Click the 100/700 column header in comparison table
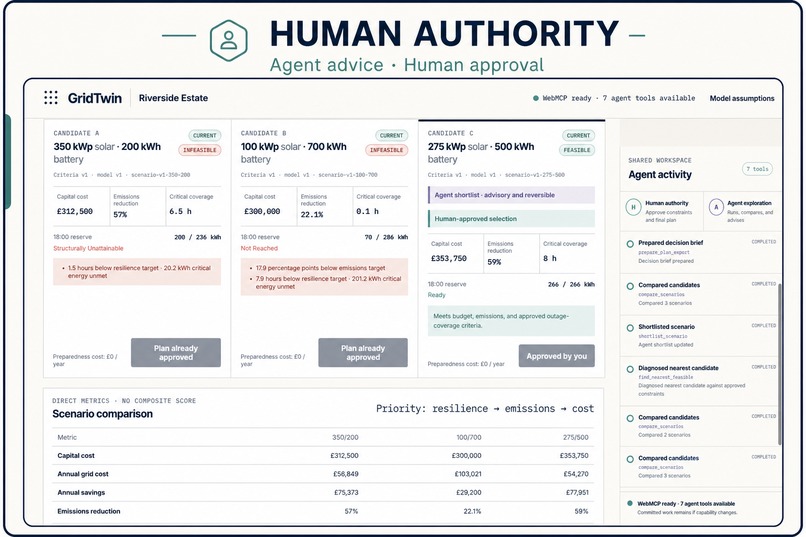Viewport: 806px width, 537px height. point(469,437)
